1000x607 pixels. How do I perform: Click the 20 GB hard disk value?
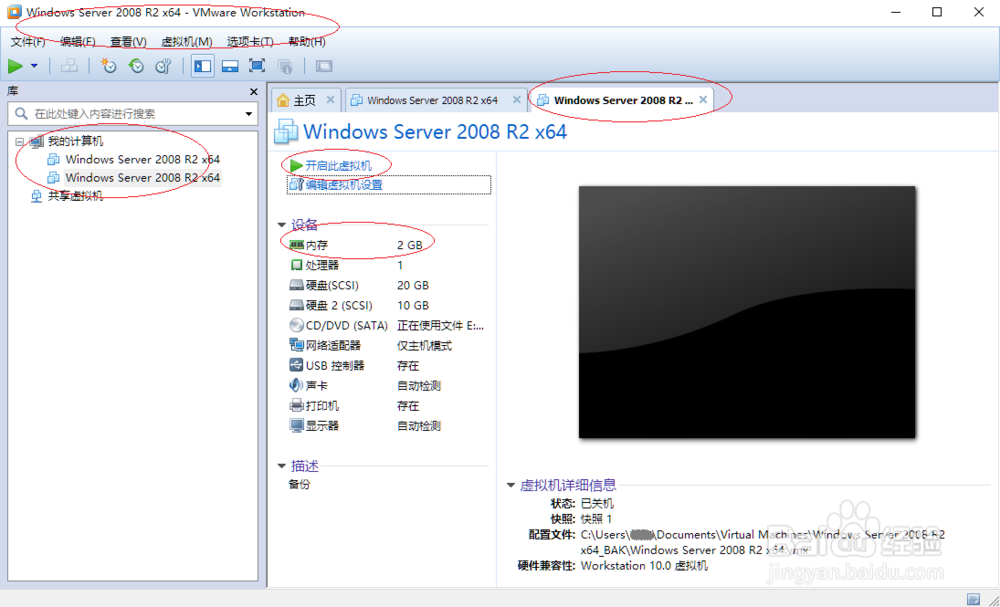413,285
